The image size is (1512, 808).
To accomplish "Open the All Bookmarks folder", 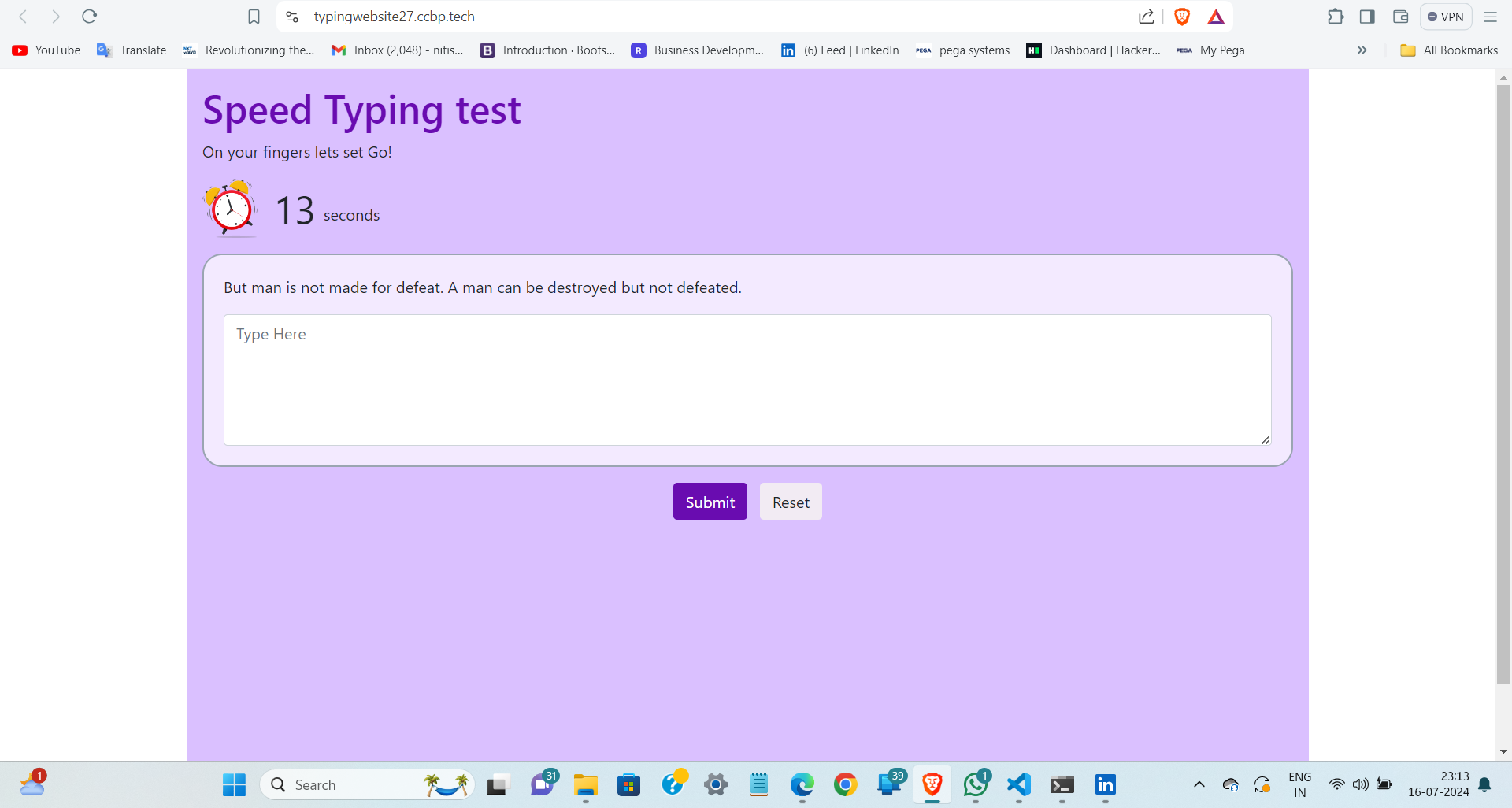I will (x=1449, y=50).
